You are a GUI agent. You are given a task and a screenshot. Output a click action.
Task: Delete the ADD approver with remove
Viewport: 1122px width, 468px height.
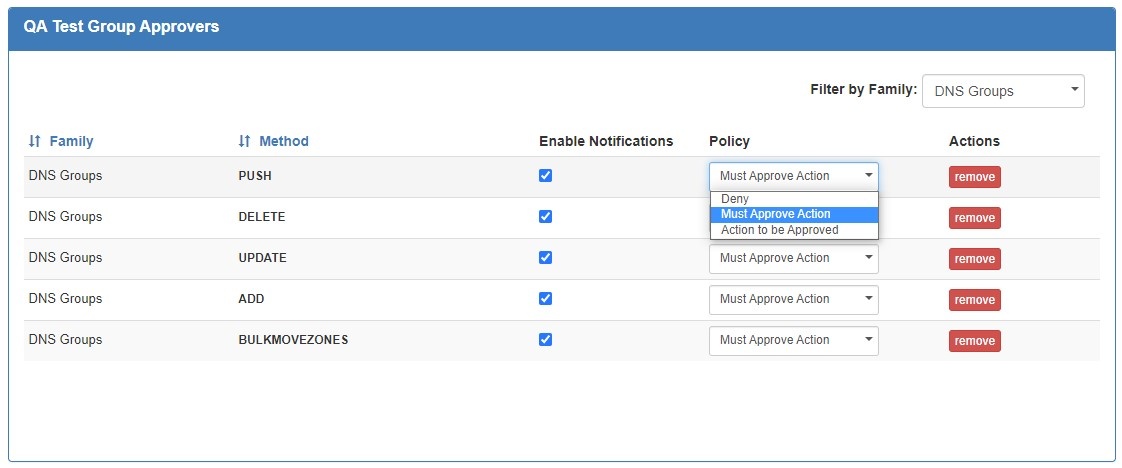(974, 300)
